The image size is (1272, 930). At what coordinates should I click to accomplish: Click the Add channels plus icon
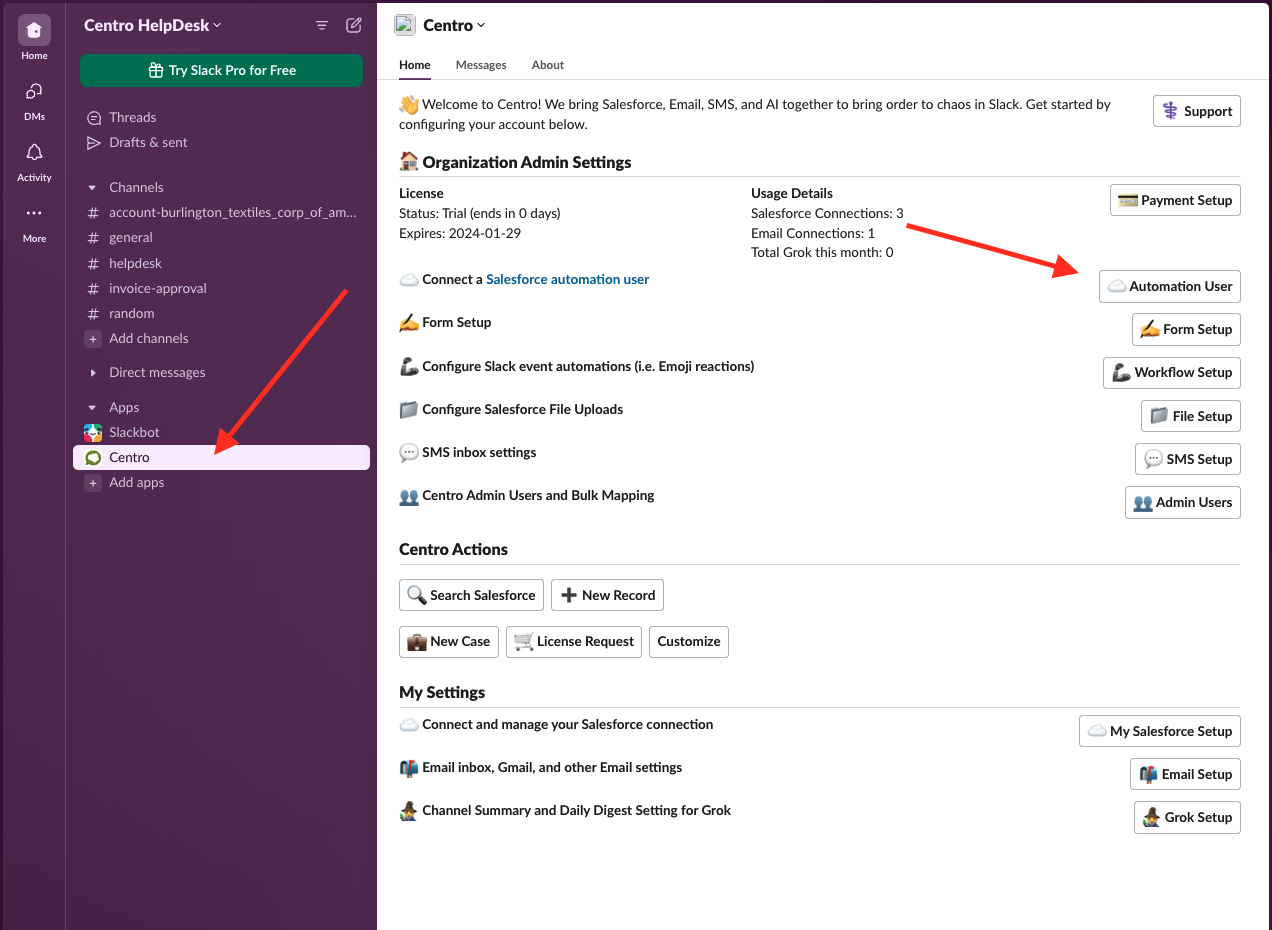92,338
